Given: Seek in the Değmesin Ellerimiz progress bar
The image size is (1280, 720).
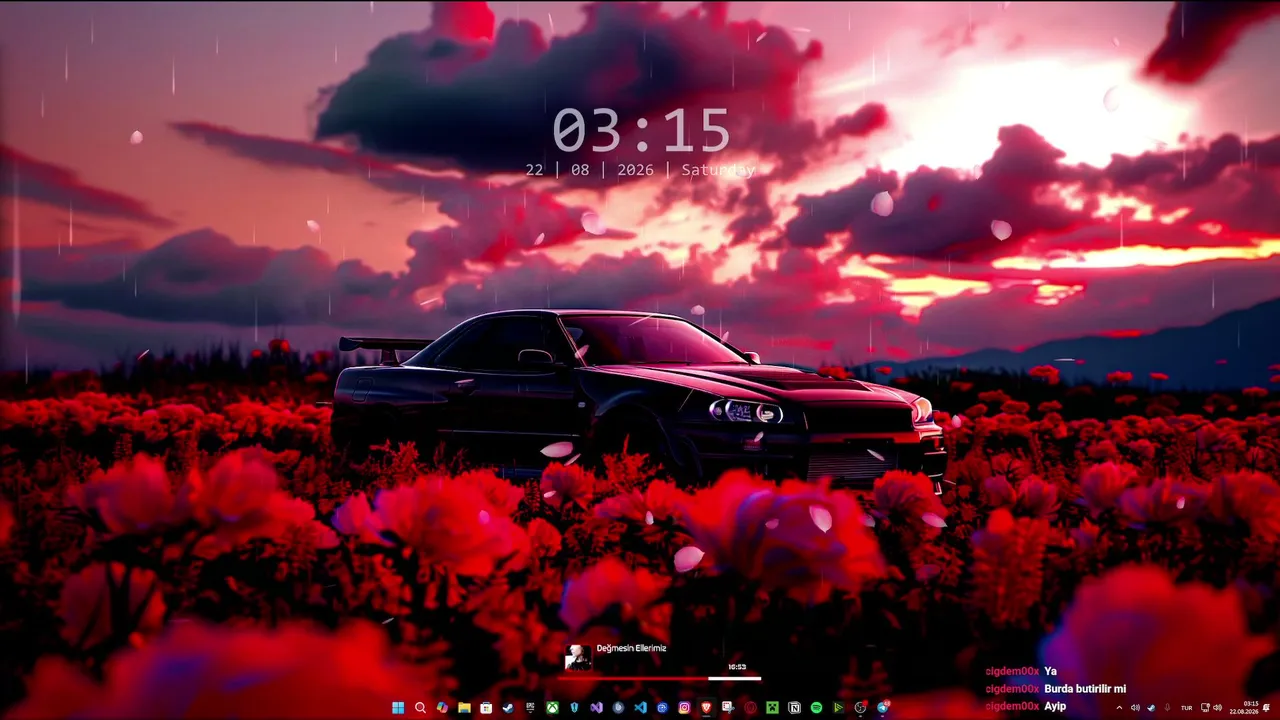Looking at the screenshot, I should [x=660, y=678].
